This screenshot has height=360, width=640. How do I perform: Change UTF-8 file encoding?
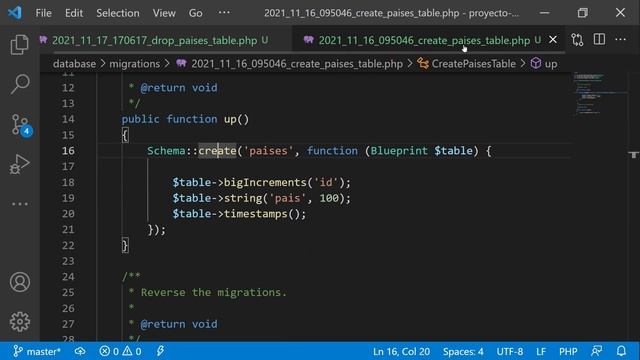click(509, 351)
